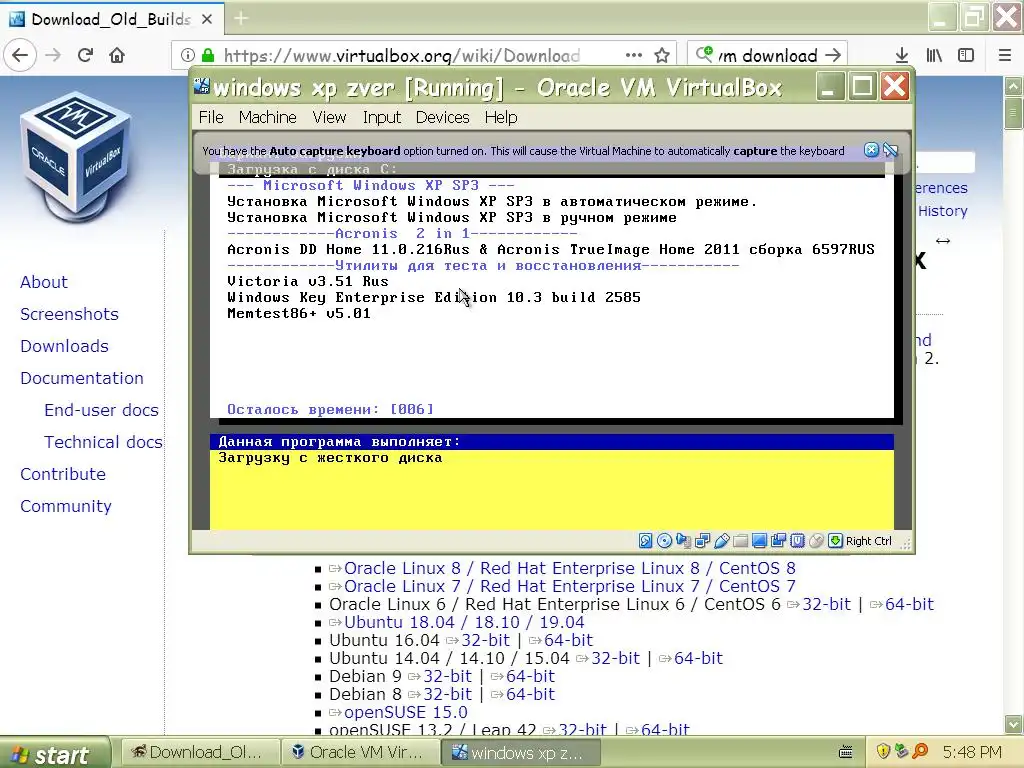Open the Downloads sidebar link
1024x768 pixels.
click(64, 346)
